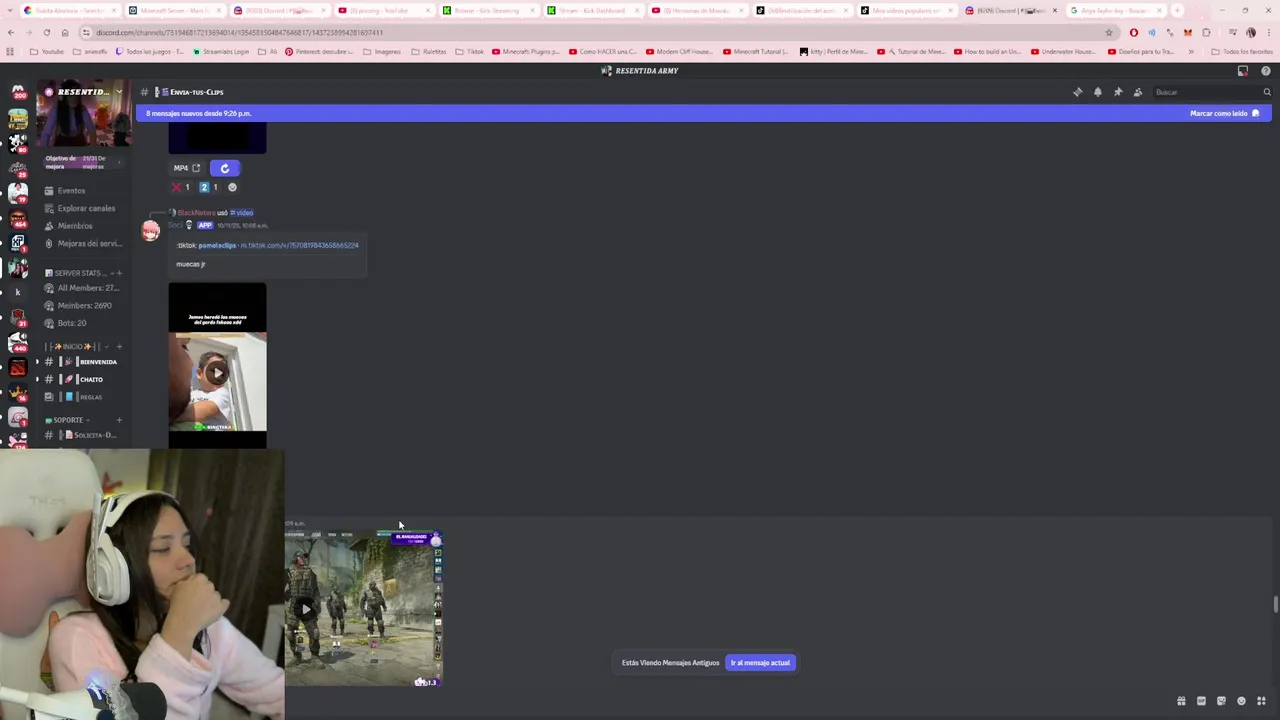1280x720 pixels.
Task: Toggle the blue 2 reaction
Action: point(208,187)
